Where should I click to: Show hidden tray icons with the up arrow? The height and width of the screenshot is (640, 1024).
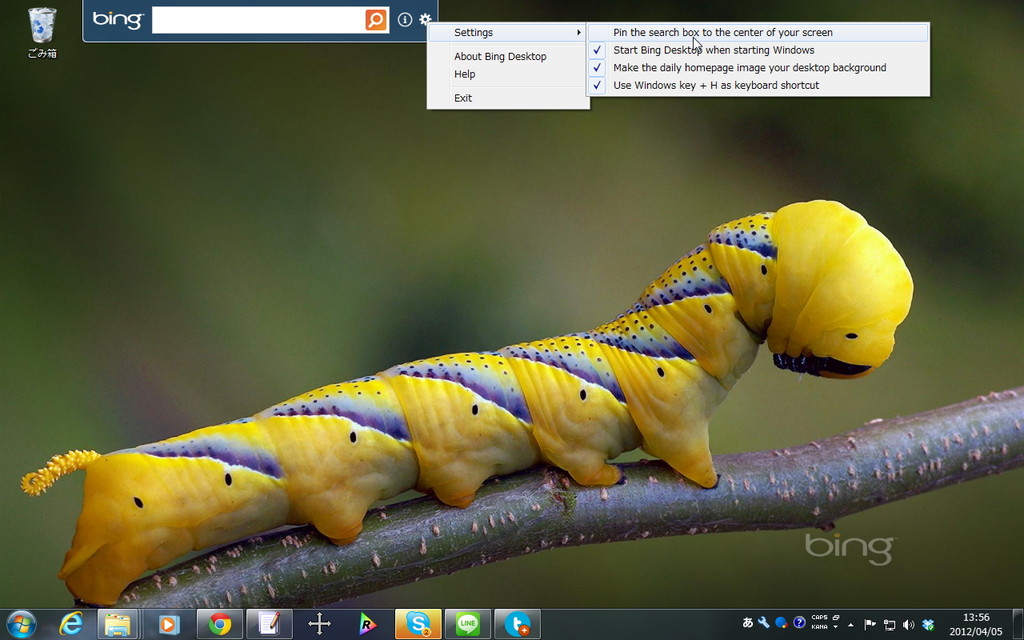tap(850, 626)
